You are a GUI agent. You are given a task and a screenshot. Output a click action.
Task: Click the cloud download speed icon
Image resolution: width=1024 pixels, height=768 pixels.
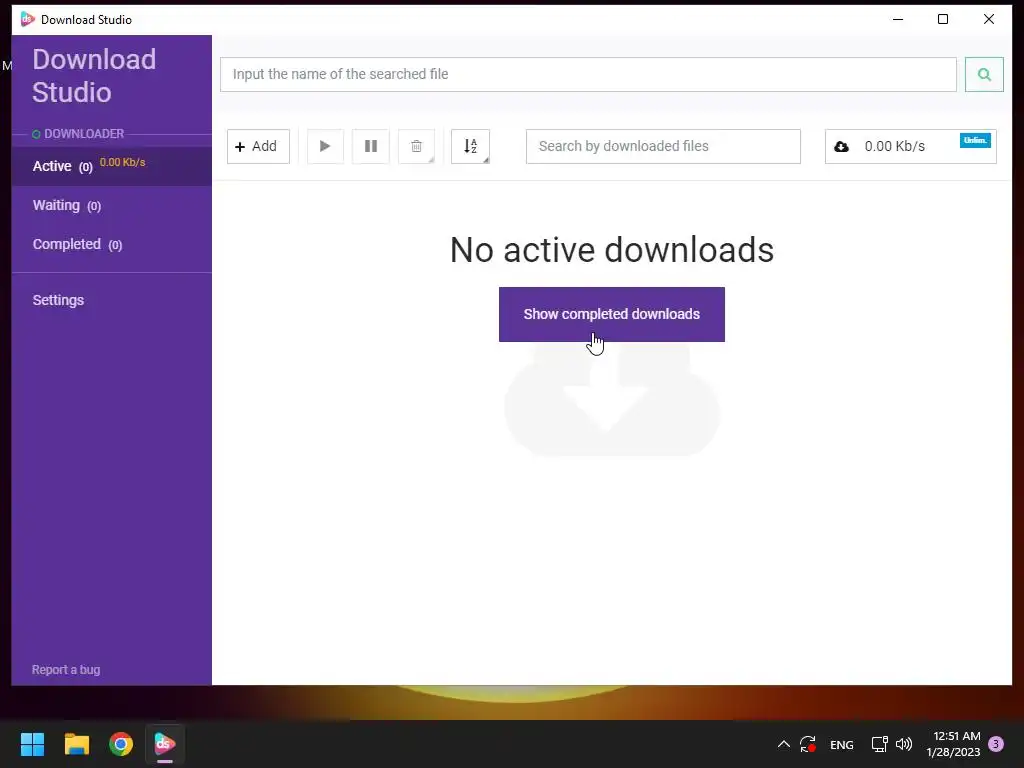point(842,146)
